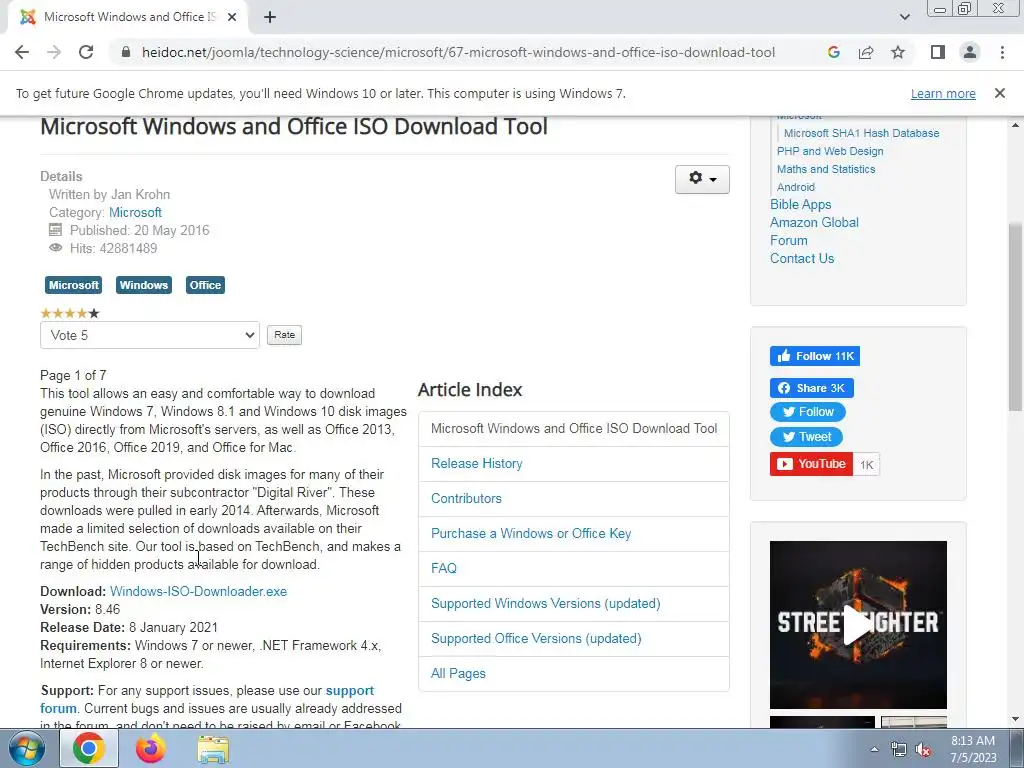Viewport: 1024px width, 768px height.
Task: Expand the Vote 5 rating dropdown
Action: [150, 335]
